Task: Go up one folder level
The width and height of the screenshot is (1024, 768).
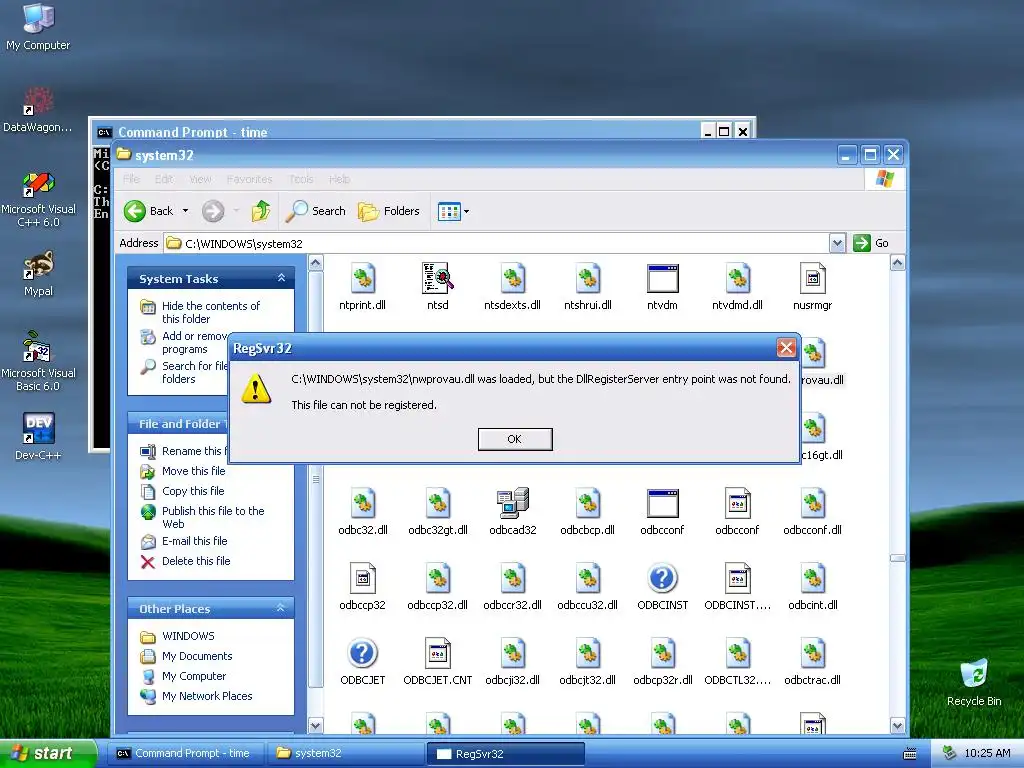Action: (x=261, y=211)
